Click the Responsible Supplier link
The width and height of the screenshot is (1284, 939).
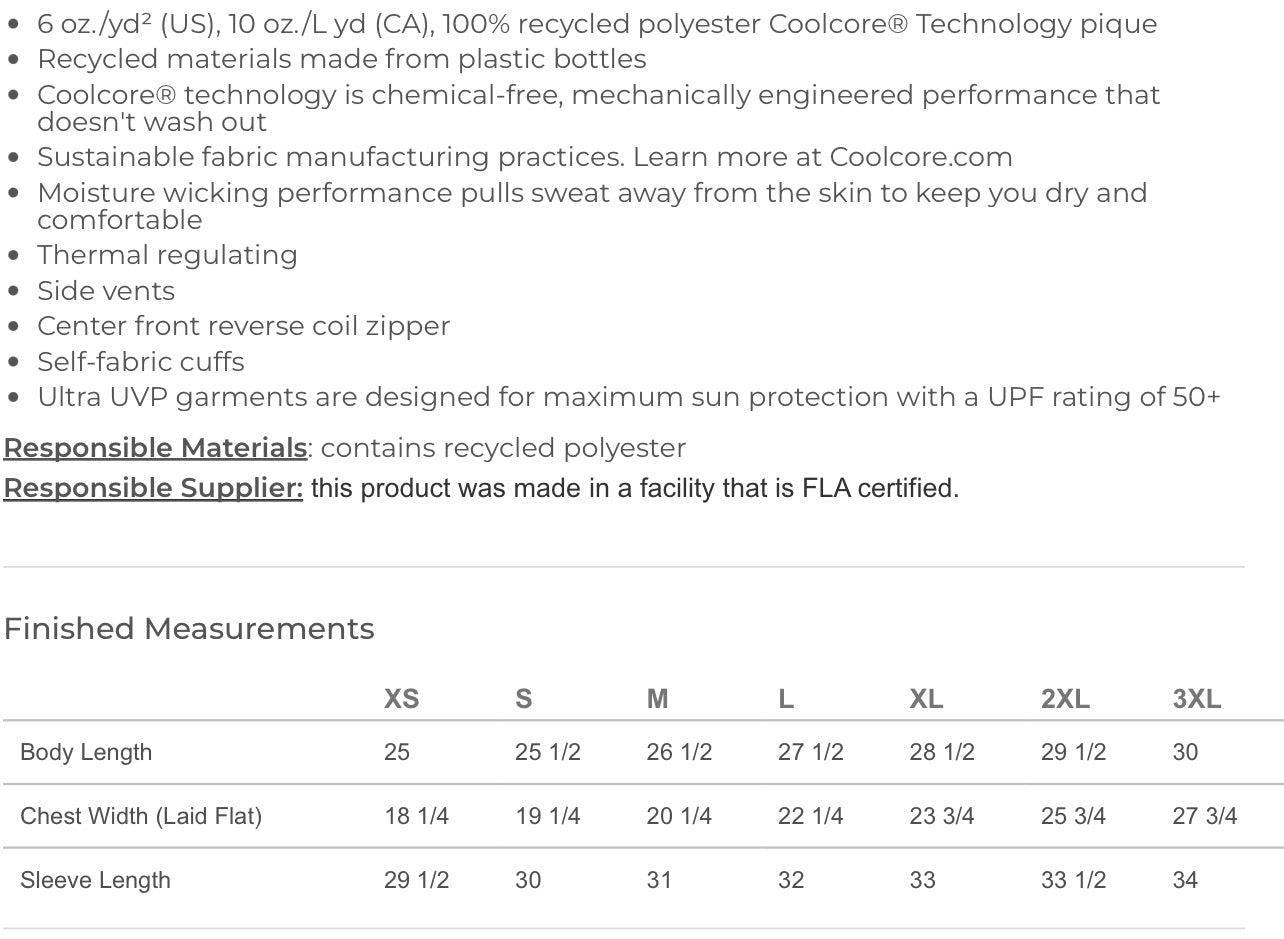click(153, 488)
